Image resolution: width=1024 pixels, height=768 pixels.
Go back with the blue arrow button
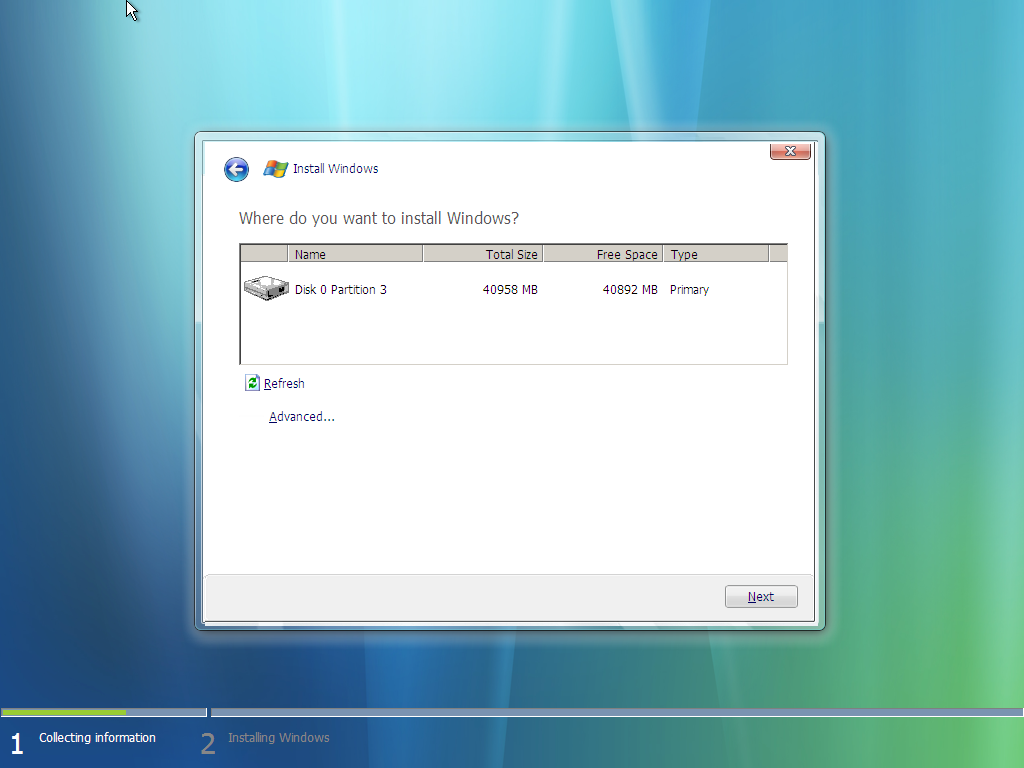[236, 170]
